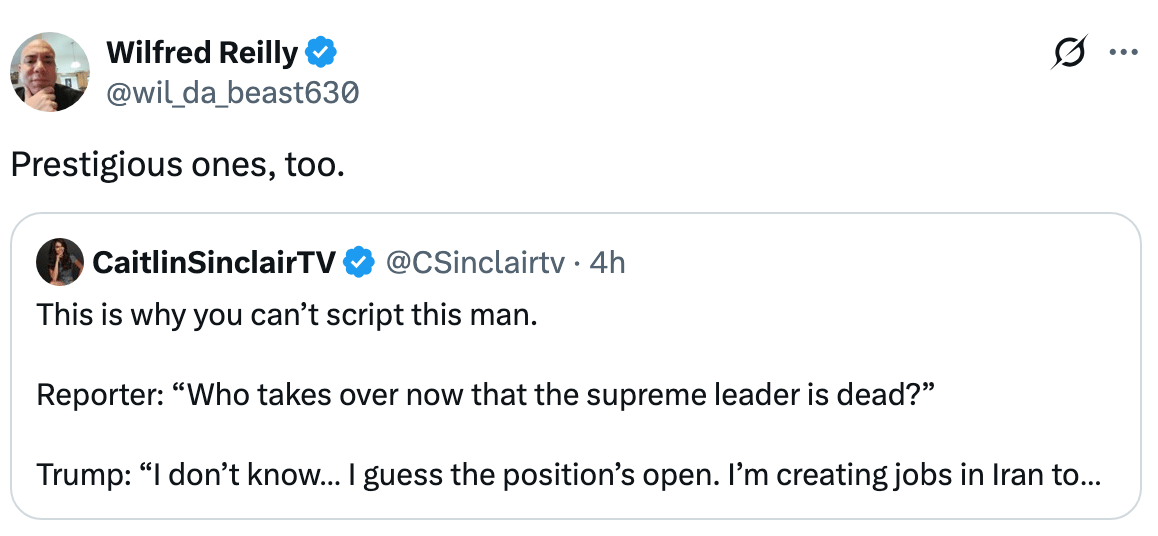
Task: Click the Wilfred Reilly display name
Action: coord(201,52)
